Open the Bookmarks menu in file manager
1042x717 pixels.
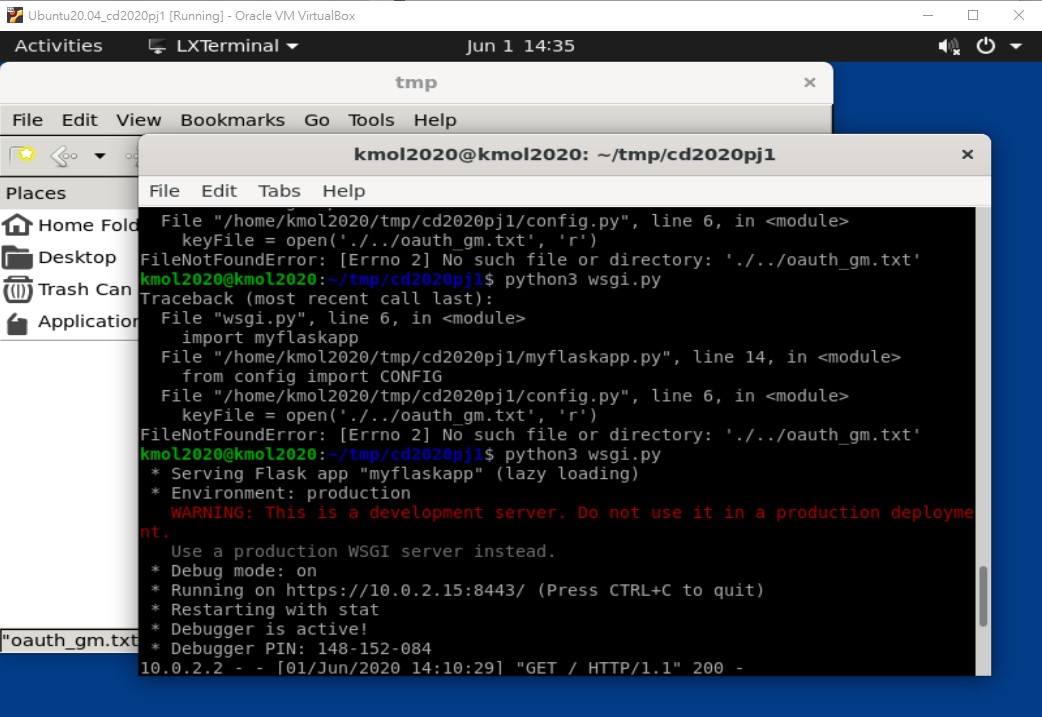pos(232,120)
